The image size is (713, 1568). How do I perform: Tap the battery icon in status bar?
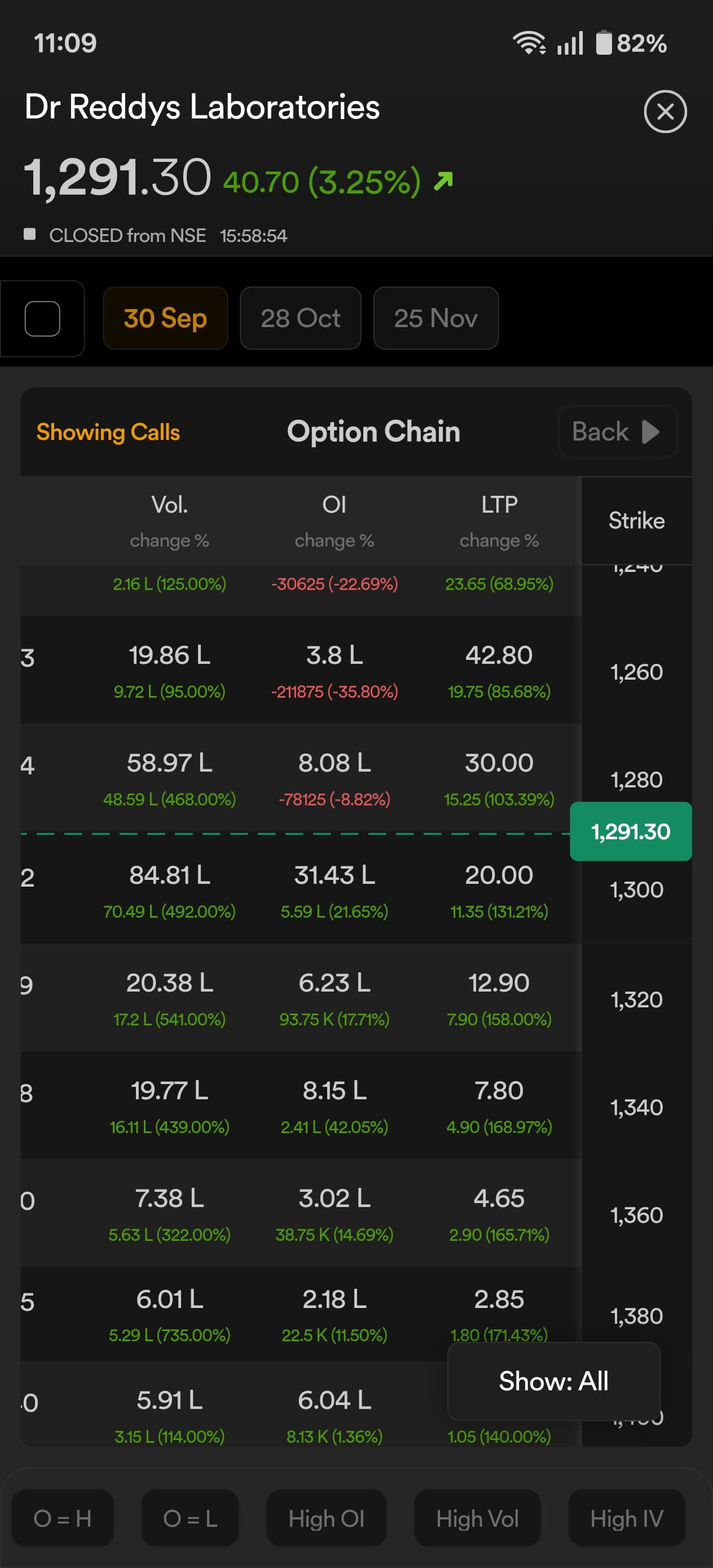click(604, 43)
